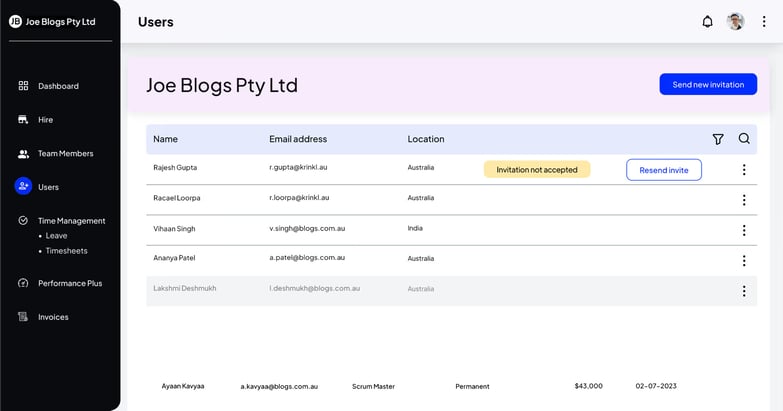Image resolution: width=783 pixels, height=411 pixels.
Task: Click the Performance Plus gauge icon
Action: [23, 283]
